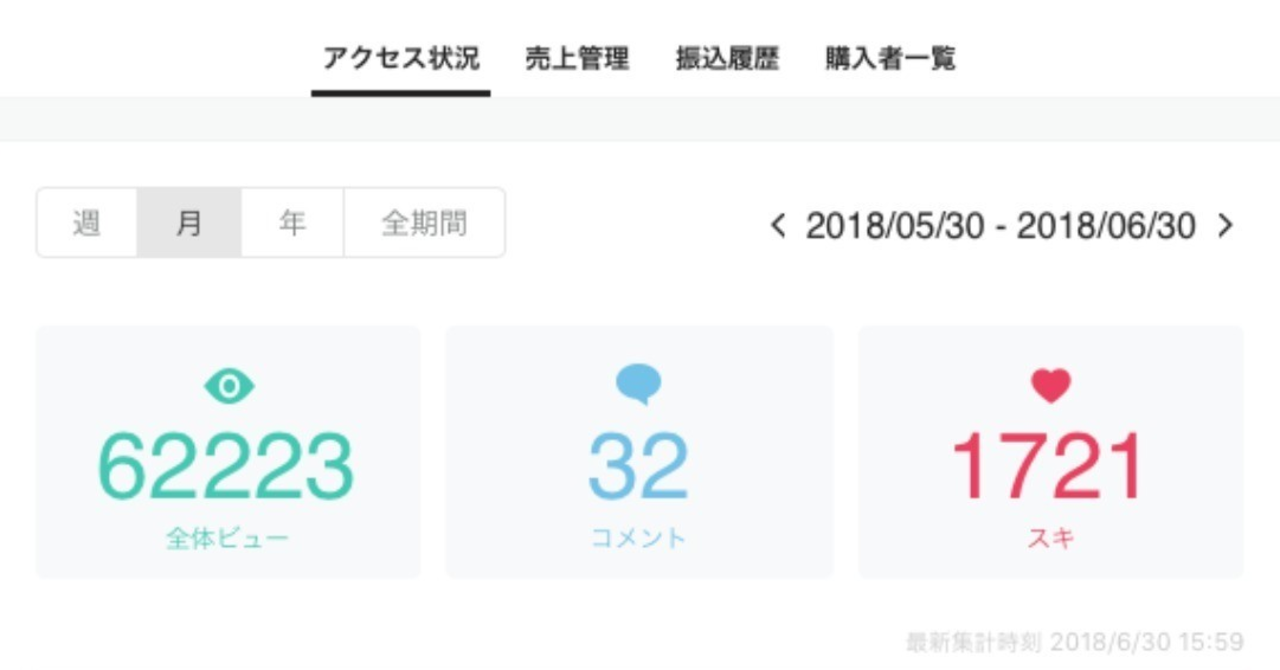Click the green eye views icon
This screenshot has height=670, width=1280.
click(x=229, y=386)
